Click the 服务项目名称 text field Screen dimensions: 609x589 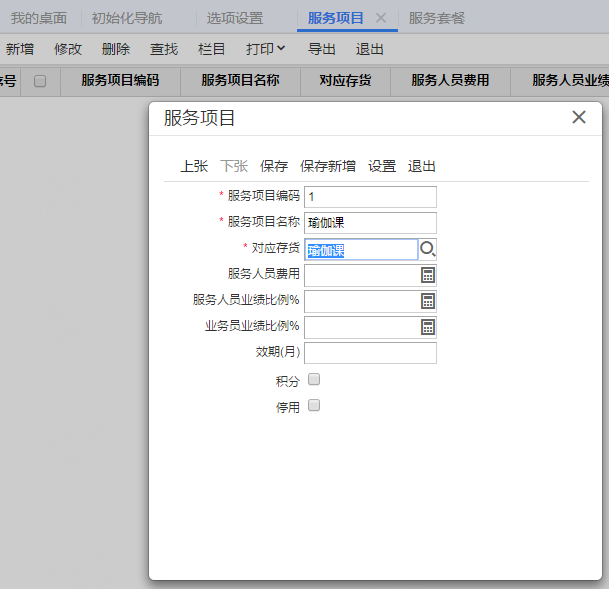tap(370, 223)
